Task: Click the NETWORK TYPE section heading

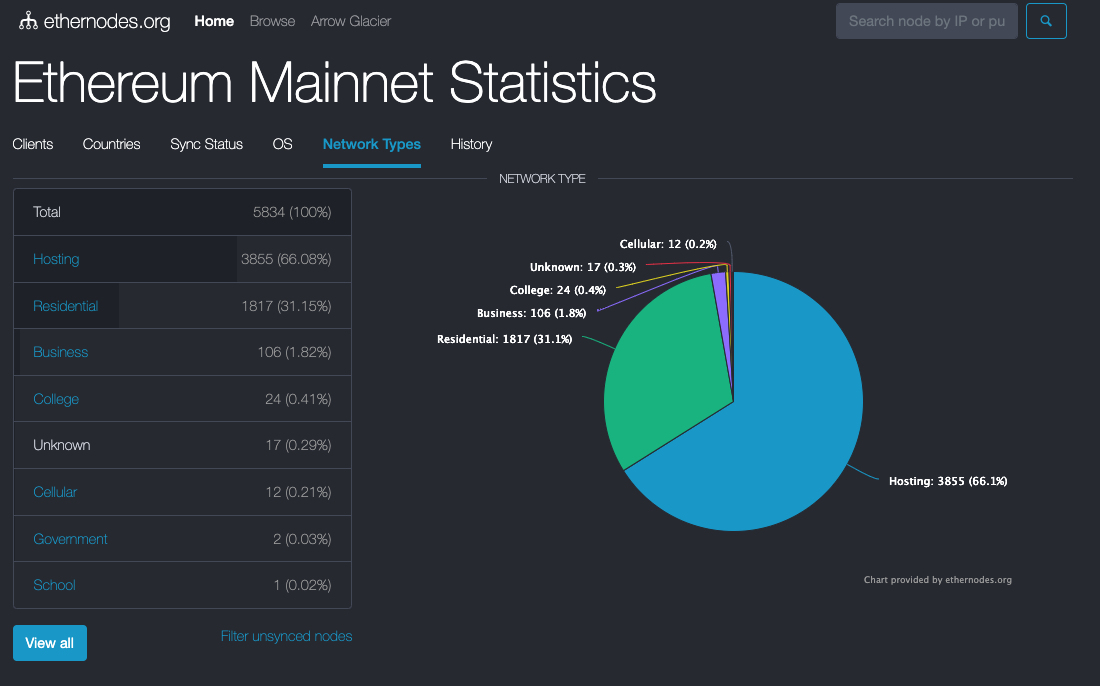Action: (x=542, y=179)
